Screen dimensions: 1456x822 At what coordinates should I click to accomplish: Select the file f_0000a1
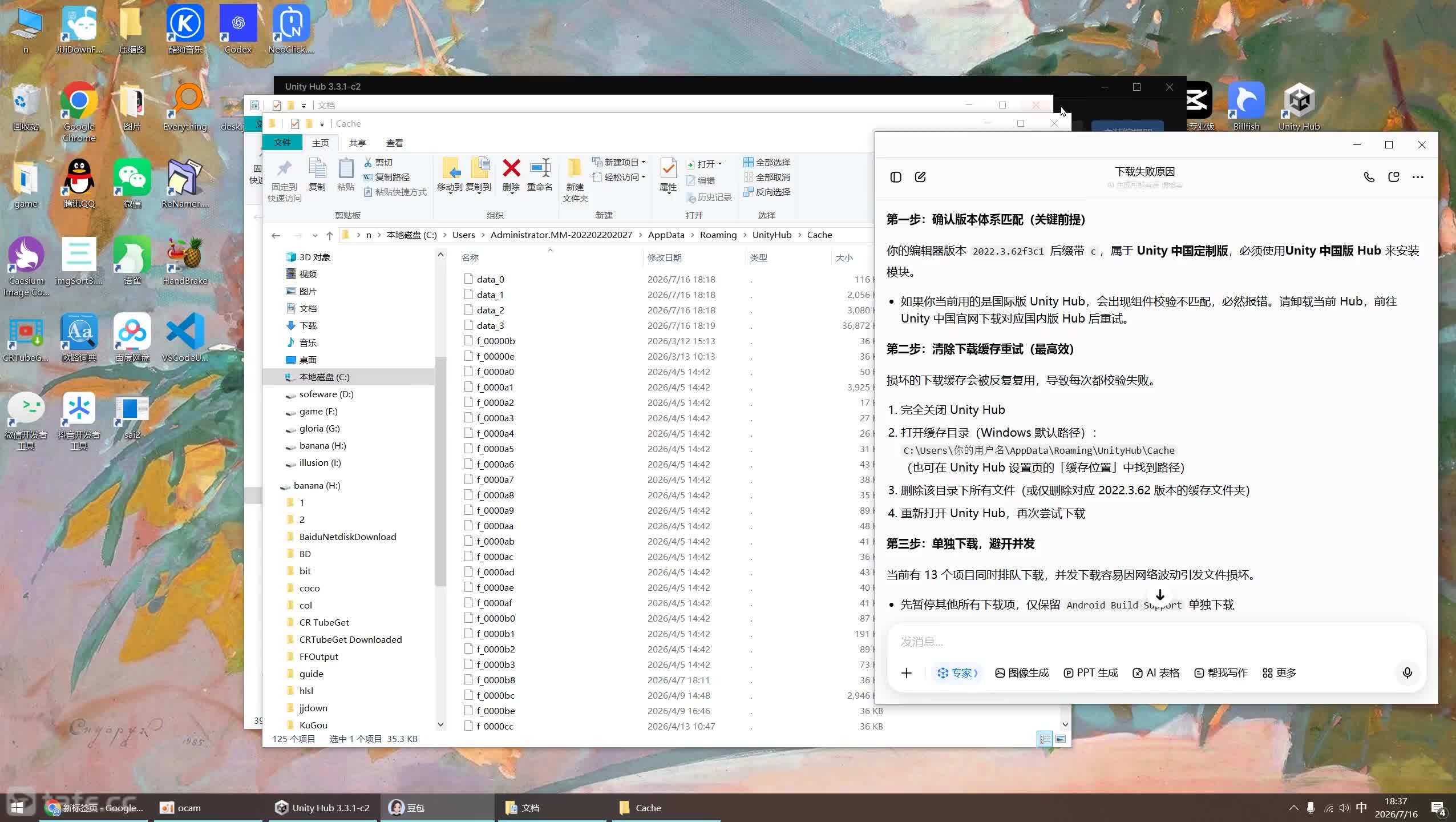coord(495,387)
